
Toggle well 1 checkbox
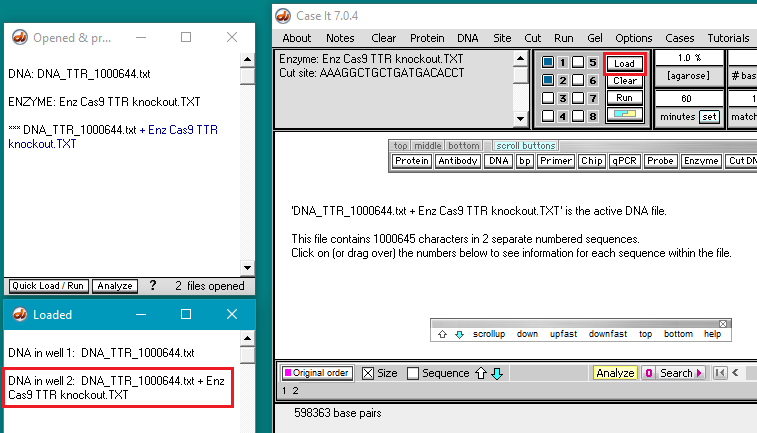pyautogui.click(x=547, y=62)
